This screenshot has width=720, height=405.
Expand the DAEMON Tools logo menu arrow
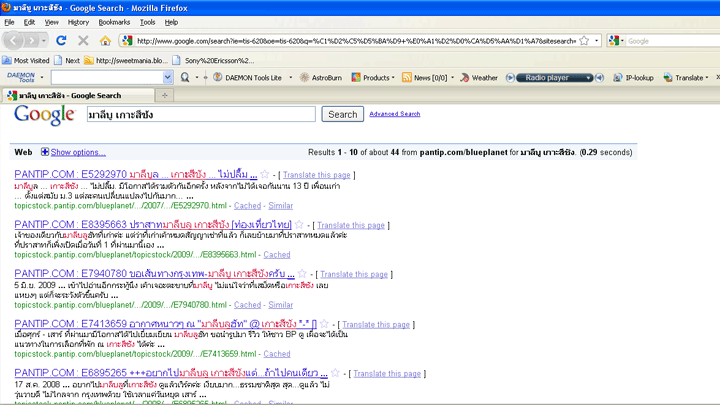point(42,77)
